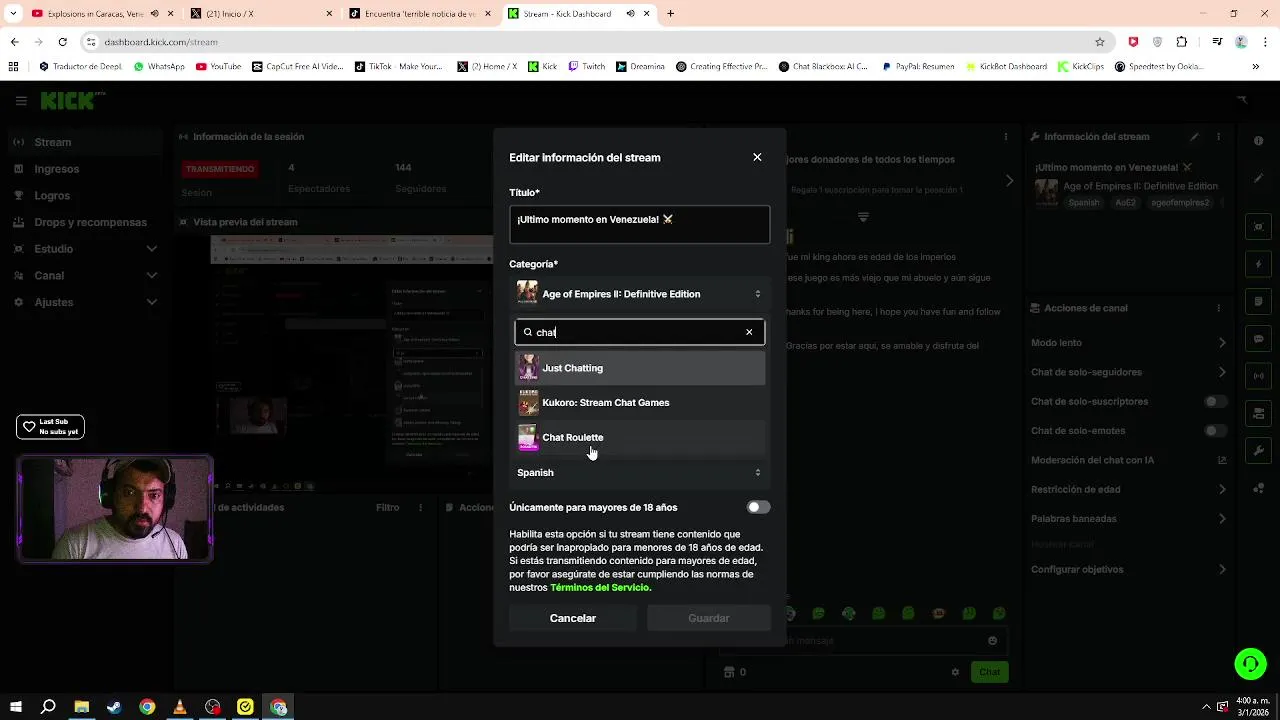This screenshot has height=720, width=1280.
Task: Open File Explorer from taskbar
Action: [x=82, y=707]
